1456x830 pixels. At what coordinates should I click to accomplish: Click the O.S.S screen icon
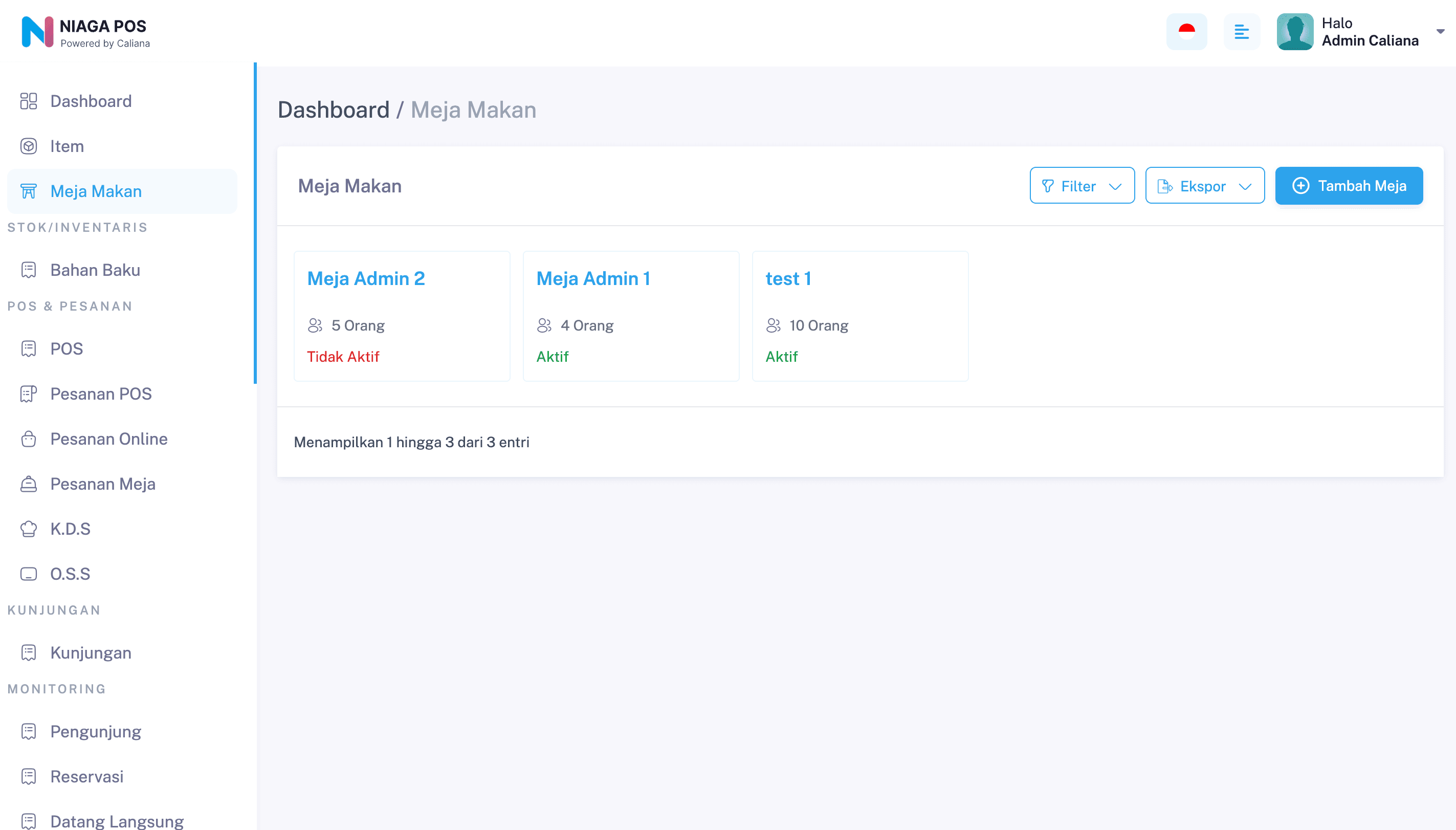click(x=29, y=574)
